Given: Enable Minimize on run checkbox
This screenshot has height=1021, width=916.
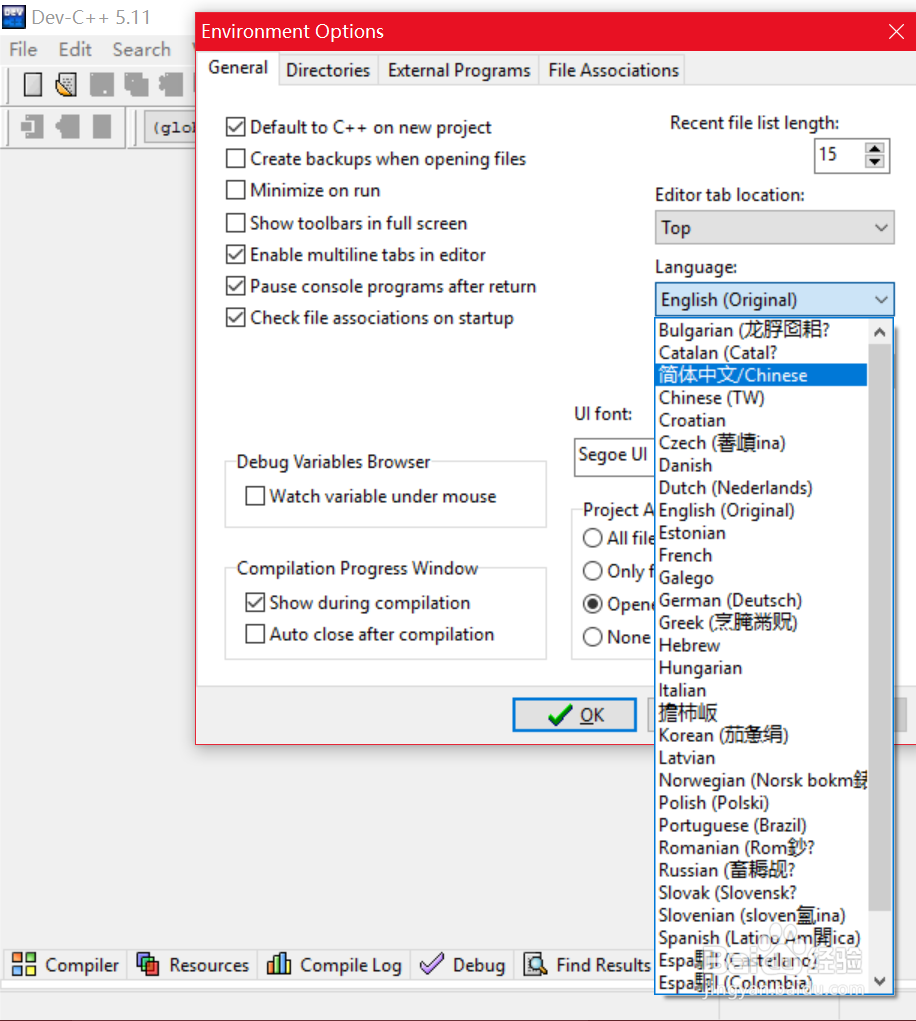Looking at the screenshot, I should click(236, 190).
